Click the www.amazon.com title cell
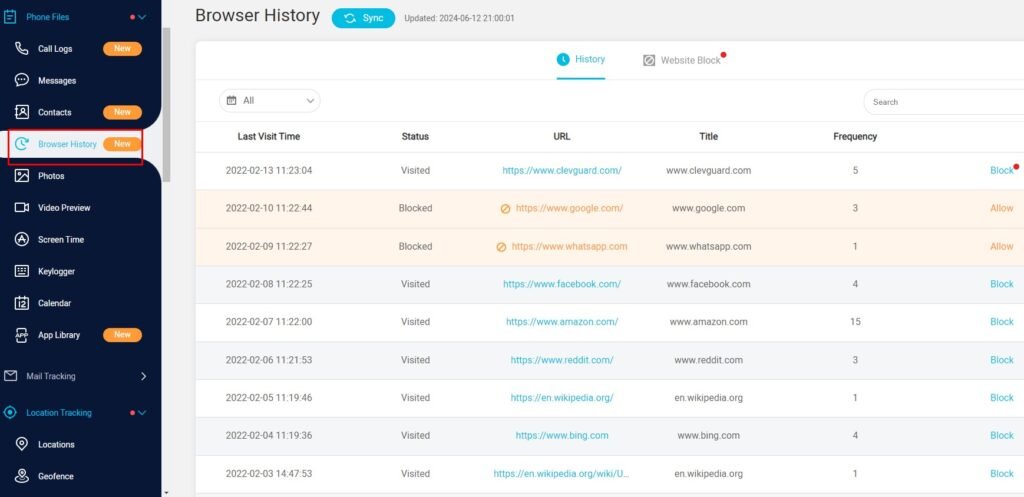Viewport: 1024px width, 497px height. [x=709, y=322]
